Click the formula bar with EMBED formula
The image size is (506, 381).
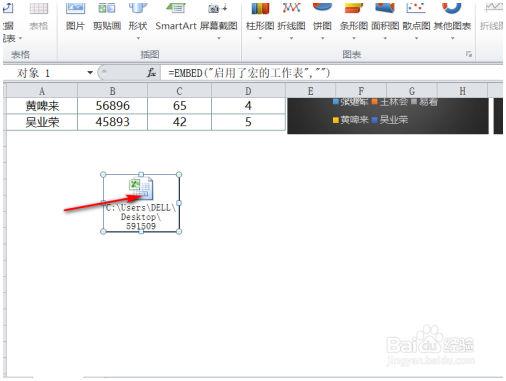tap(331, 73)
